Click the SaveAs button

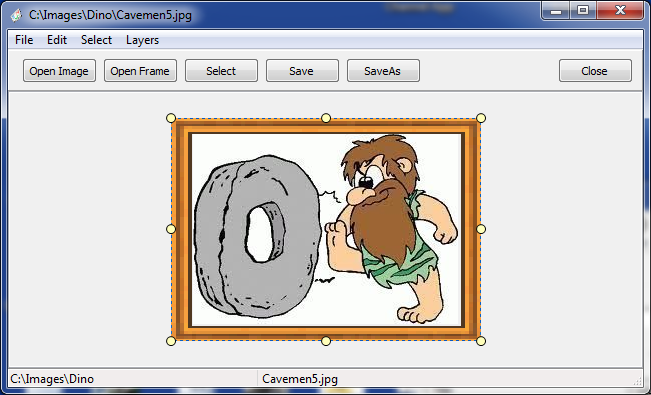pos(383,71)
